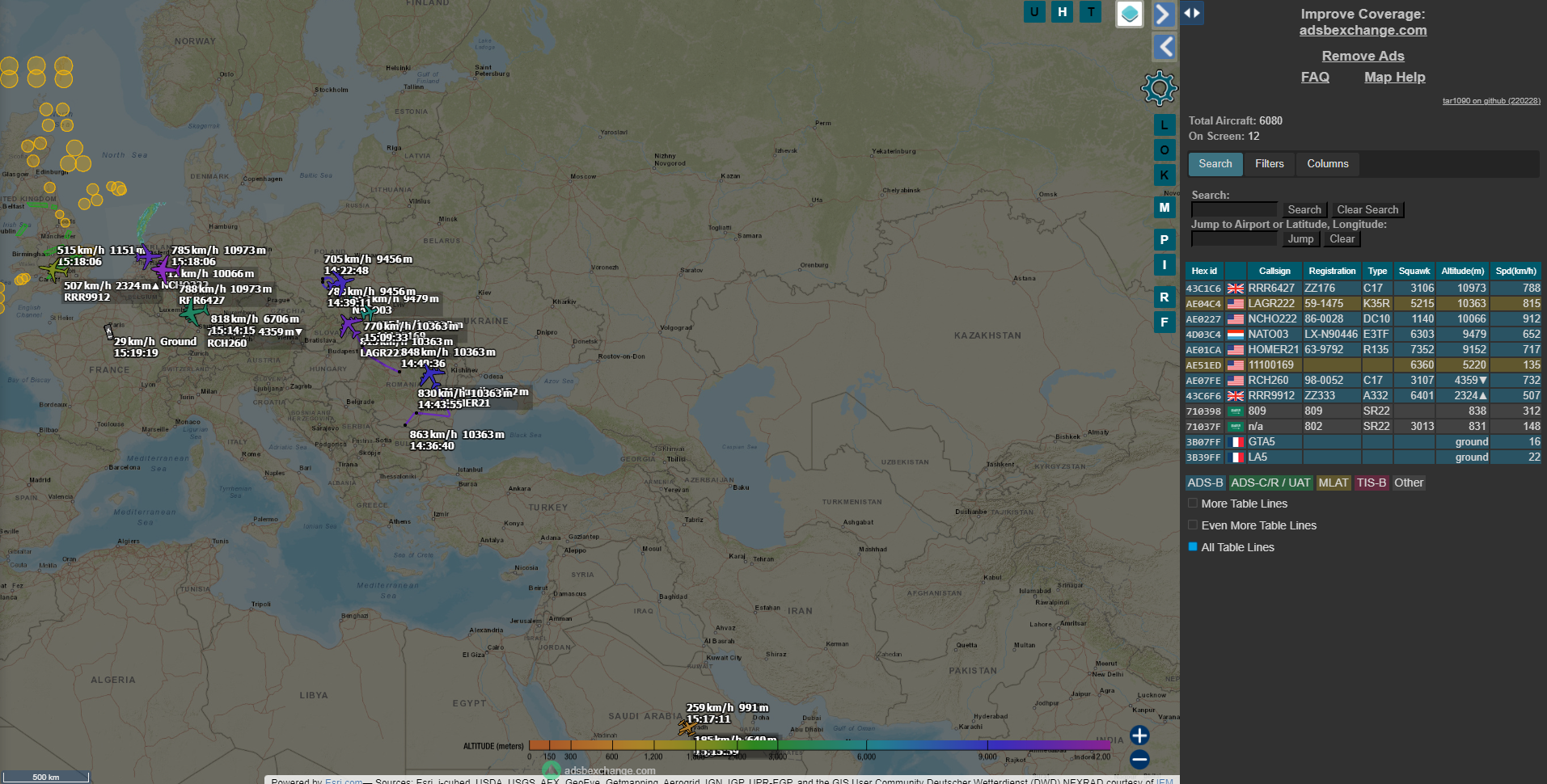
Task: Zoom out with the minus button
Action: (1139, 759)
